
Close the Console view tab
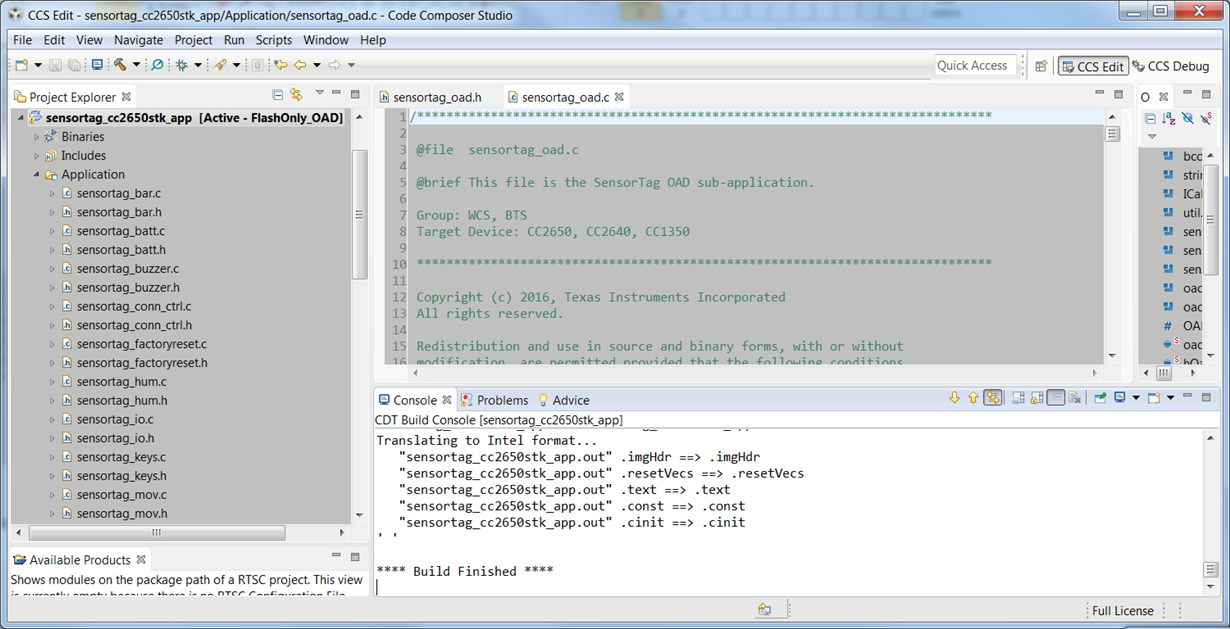pos(447,400)
